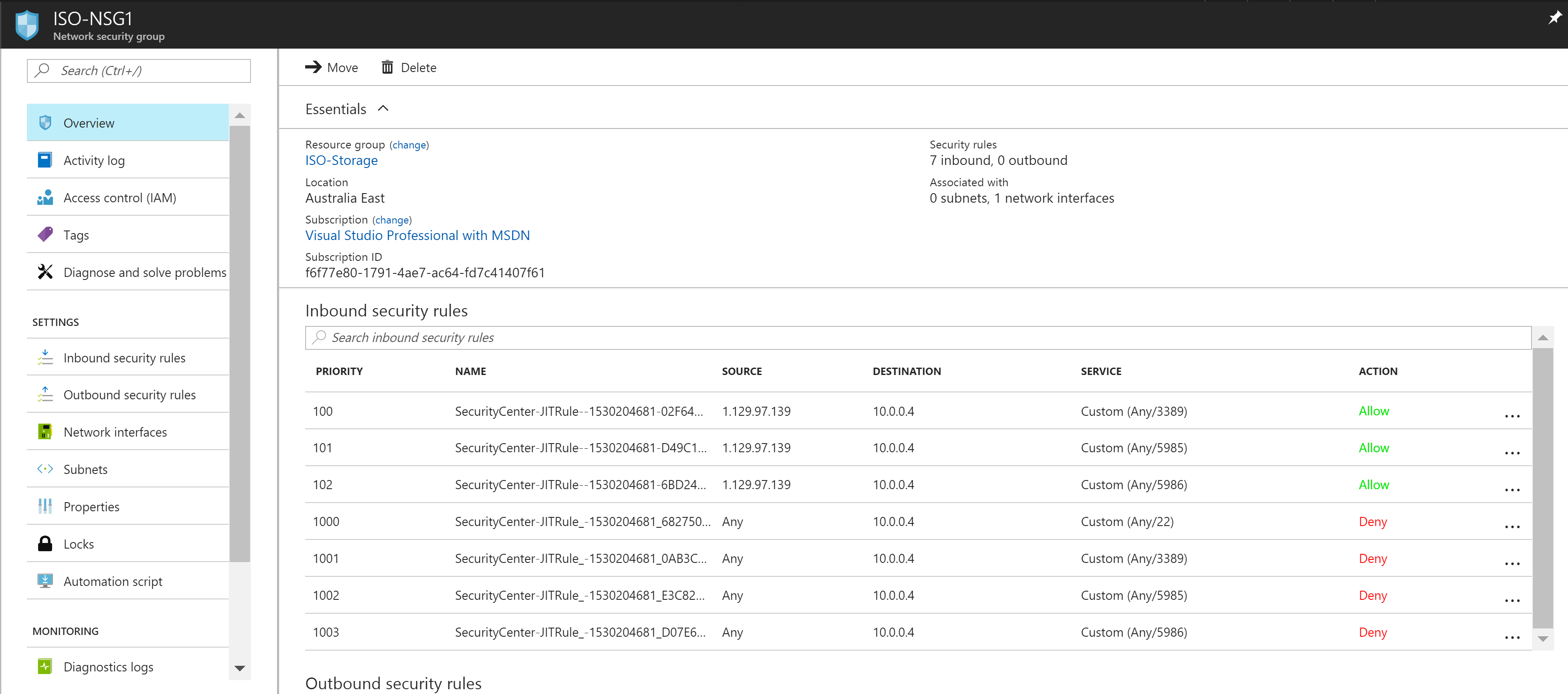Click the Delete trash icon
Screen dimensions: 1568x694
[x=387, y=68]
